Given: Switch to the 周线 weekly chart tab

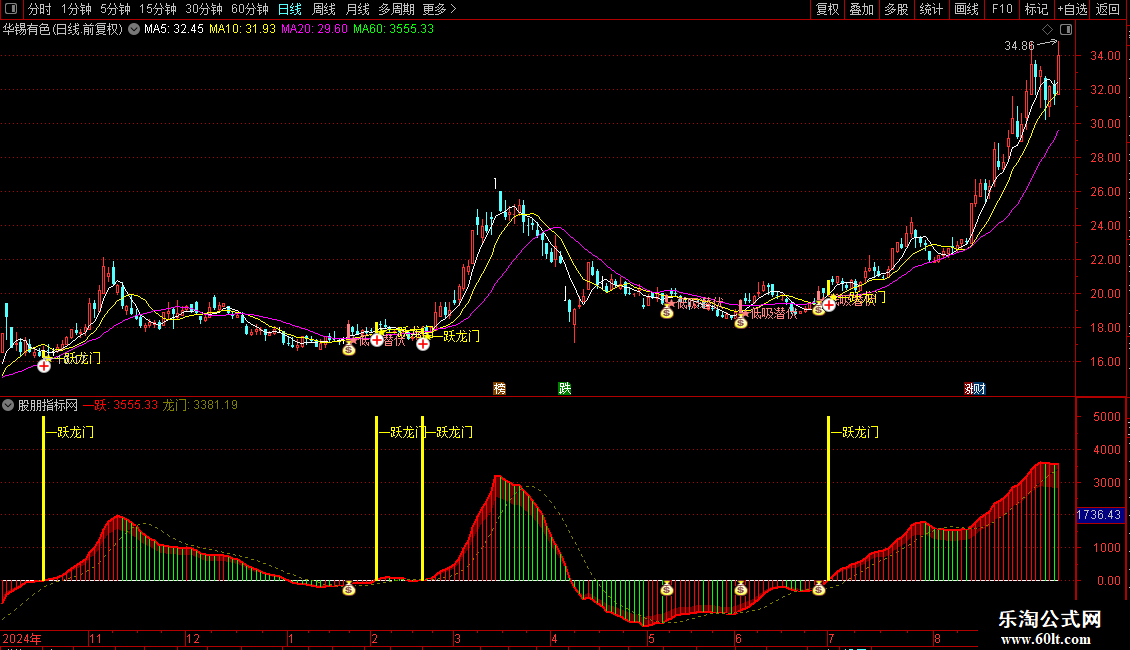Looking at the screenshot, I should (324, 9).
